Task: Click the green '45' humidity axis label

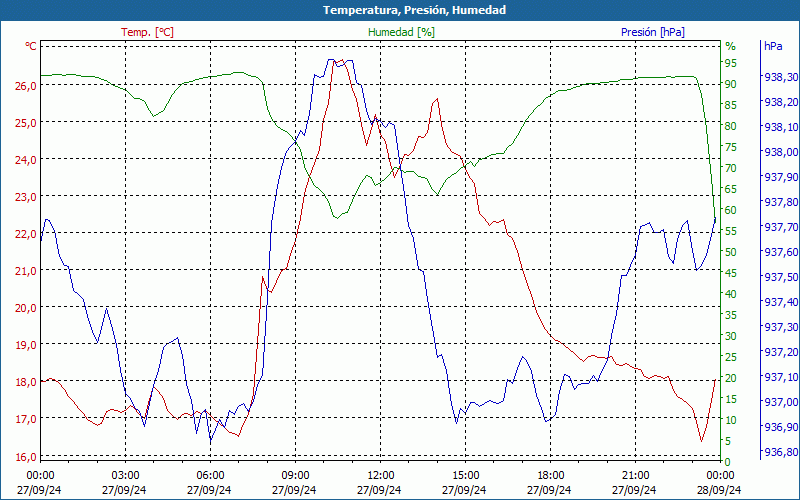Action: [x=731, y=273]
